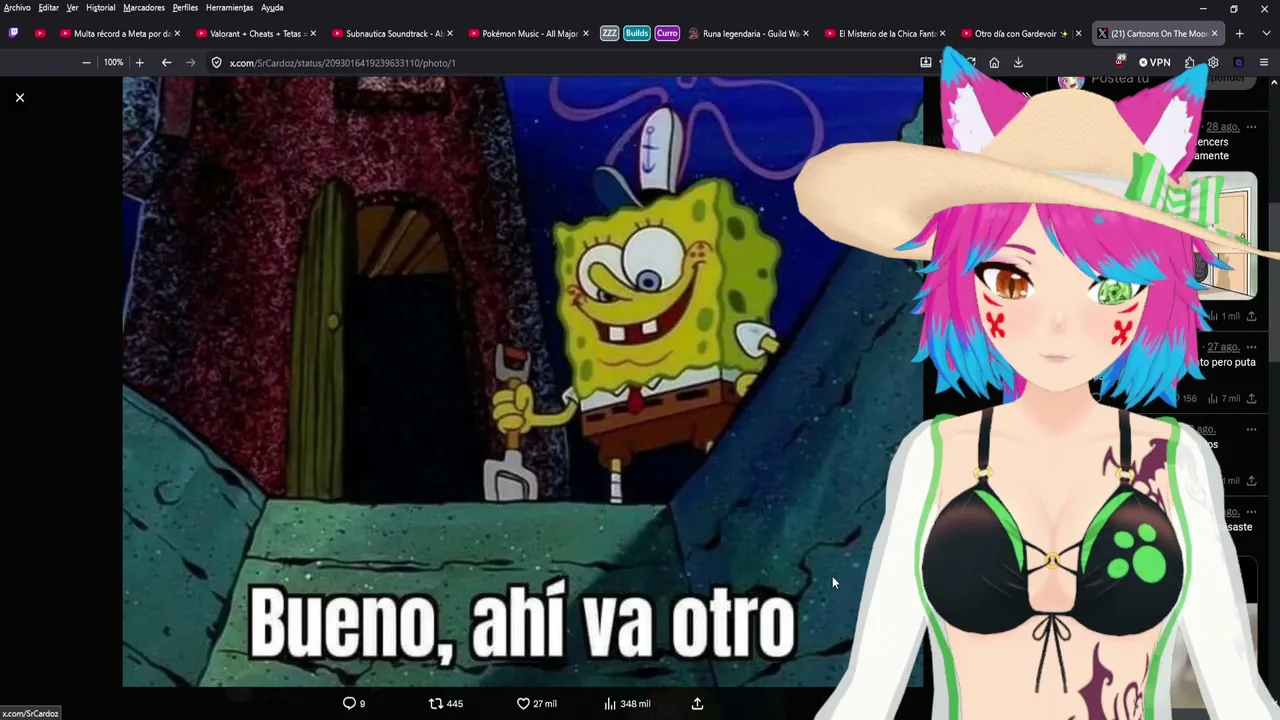Open a new browser tab
1280x720 pixels.
[x=1239, y=33]
